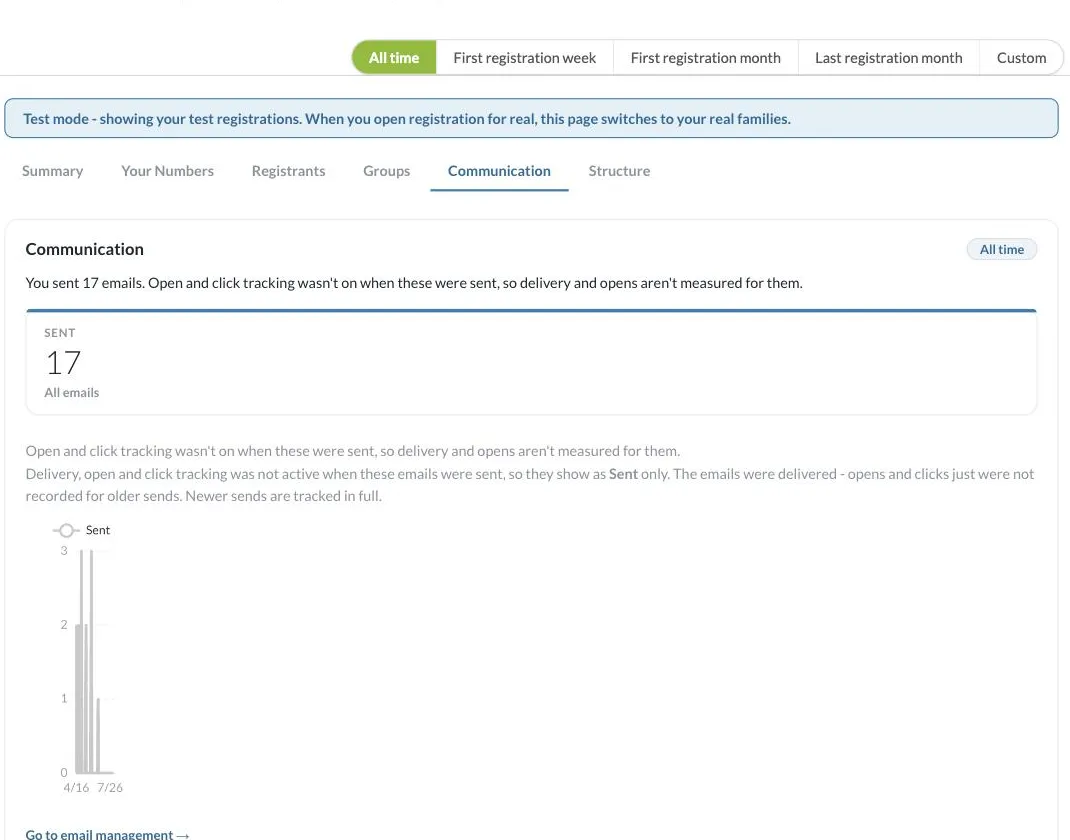
Task: Go to the Your Numbers tab
Action: click(167, 171)
